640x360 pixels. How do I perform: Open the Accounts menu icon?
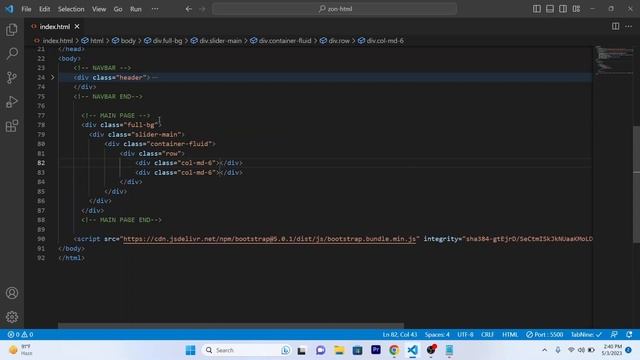tap(12, 293)
